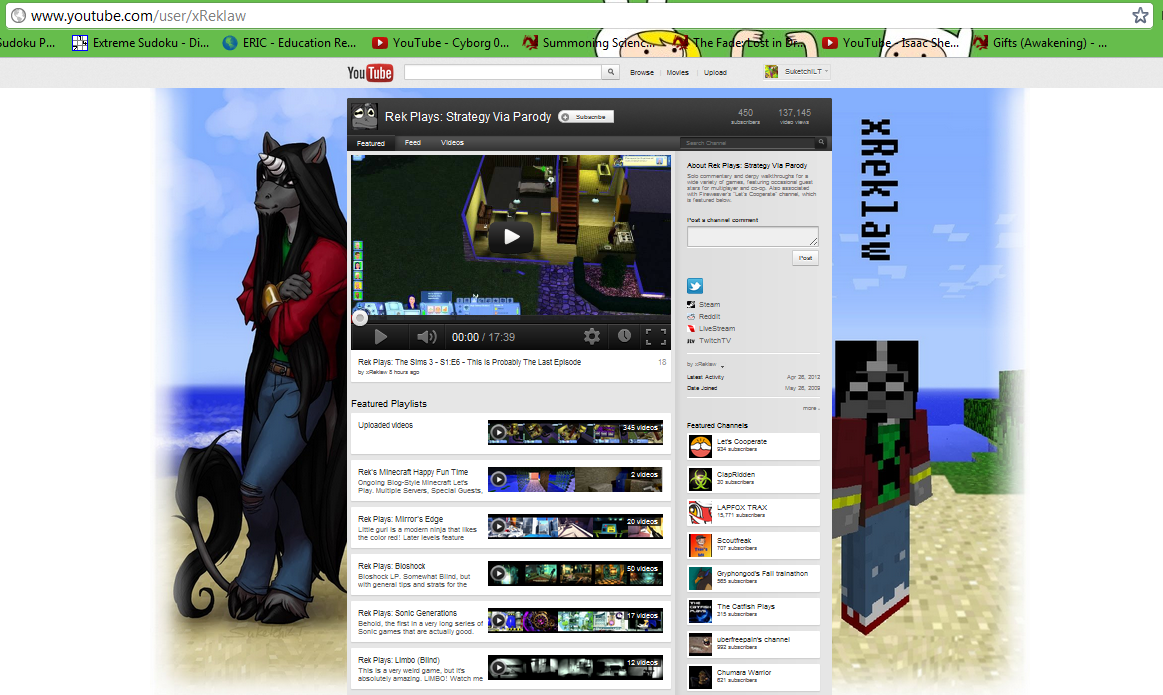Open LAPFOX TRAX channel avatar
1163x695 pixels.
pyautogui.click(x=699, y=512)
